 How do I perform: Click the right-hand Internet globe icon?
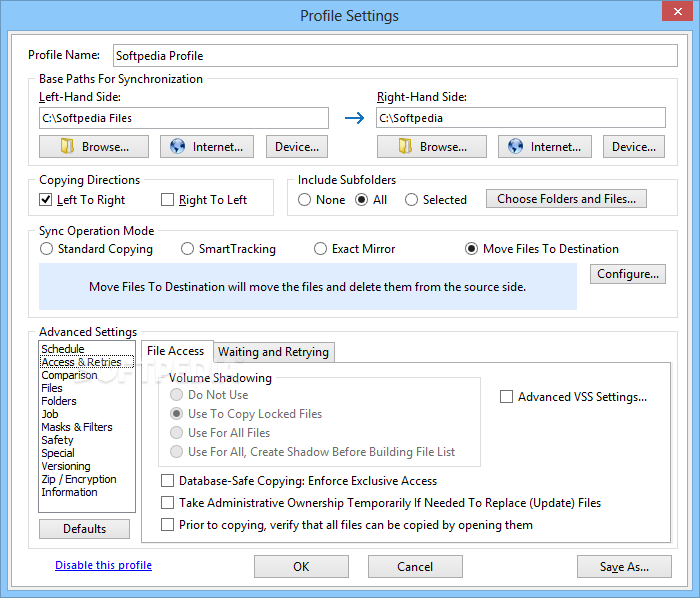point(515,146)
